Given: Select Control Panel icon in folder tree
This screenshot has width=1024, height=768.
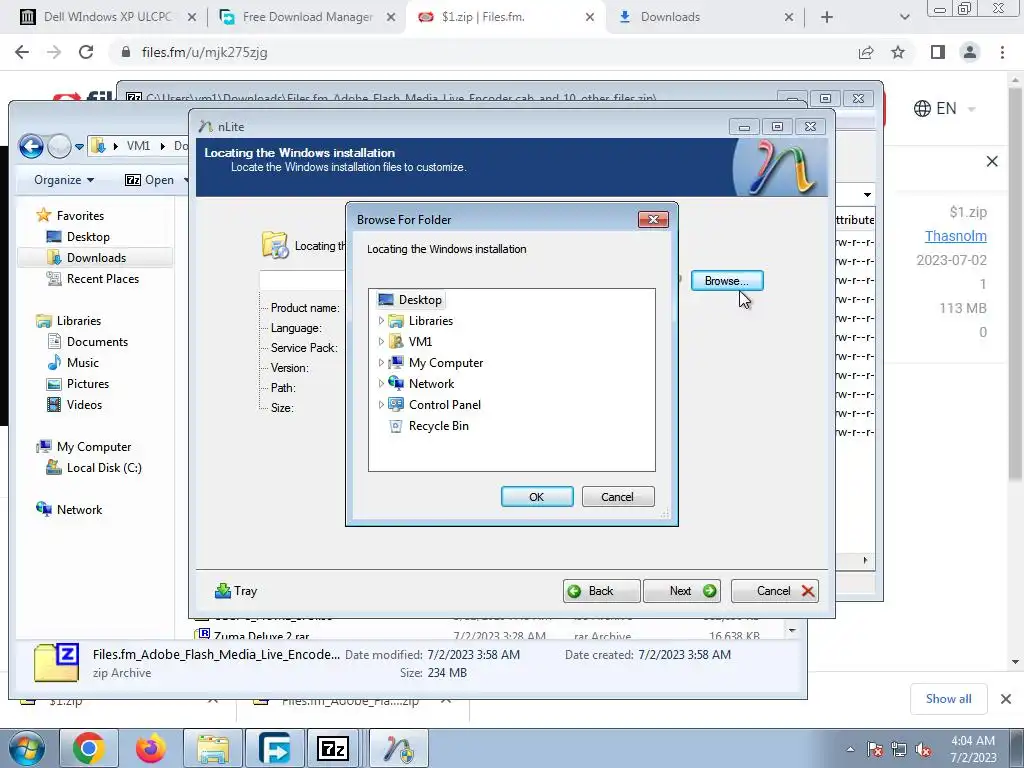Looking at the screenshot, I should (x=396, y=404).
